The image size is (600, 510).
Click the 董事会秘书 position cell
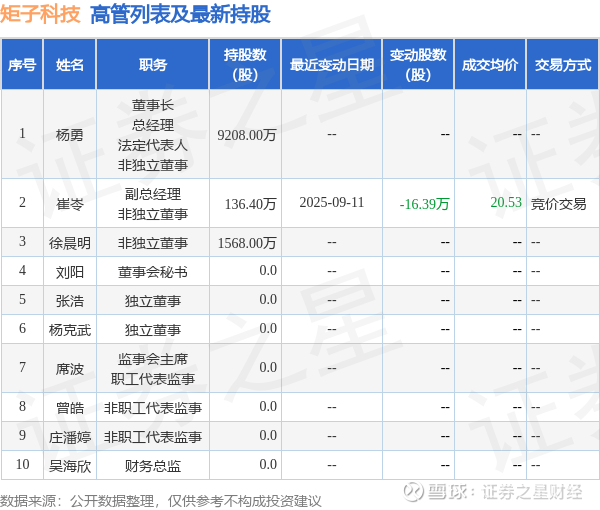click(153, 272)
